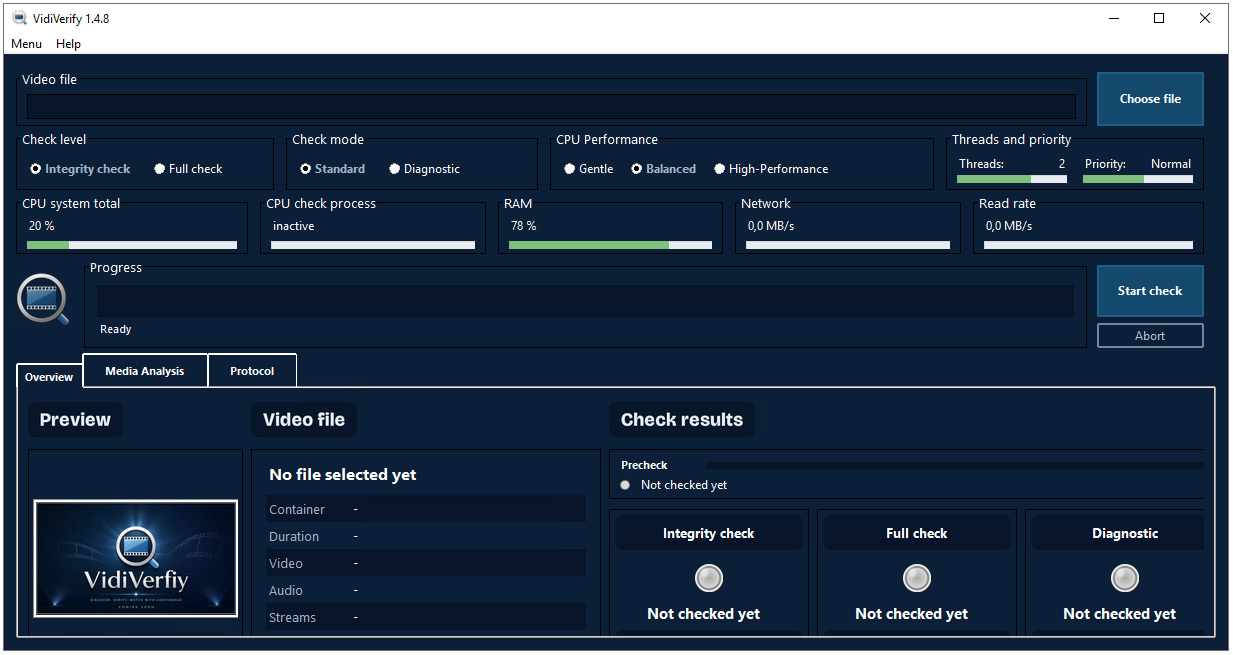Click the RAM usage bar

(x=610, y=245)
